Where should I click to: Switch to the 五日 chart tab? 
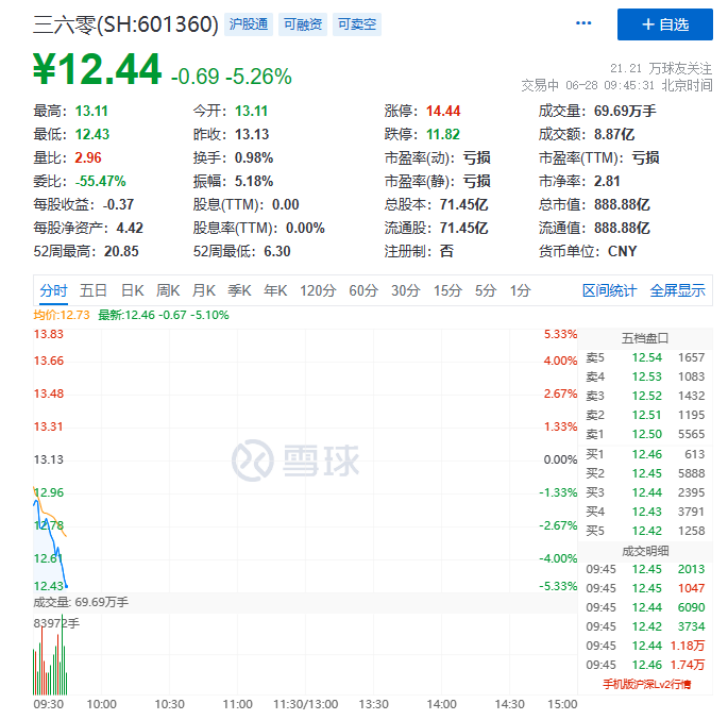pyautogui.click(x=94, y=291)
